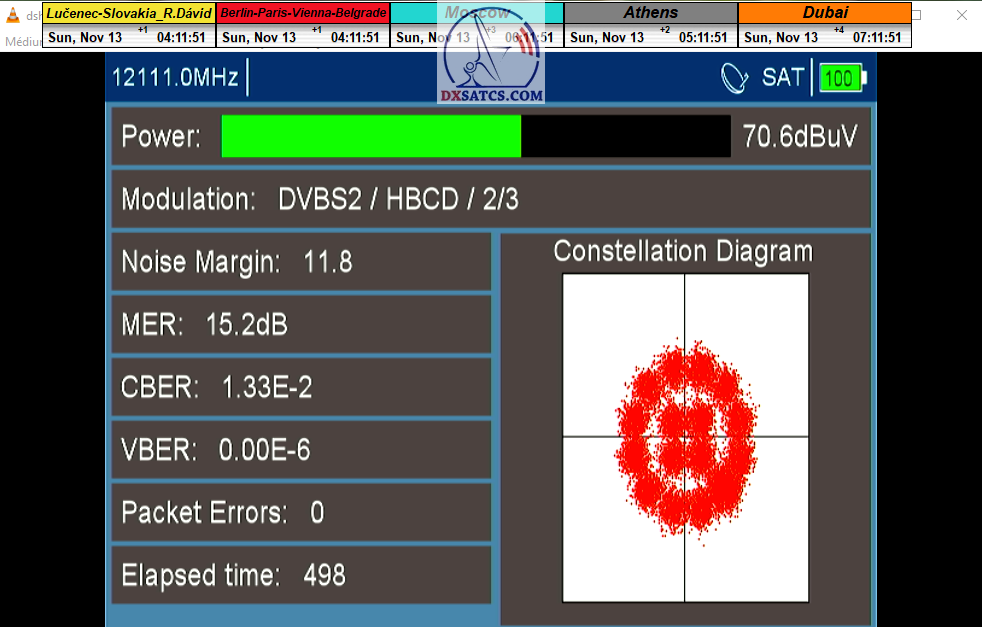Viewport: 982px width, 627px height.
Task: Click the VBER 0.00E-6 row
Action: point(300,450)
